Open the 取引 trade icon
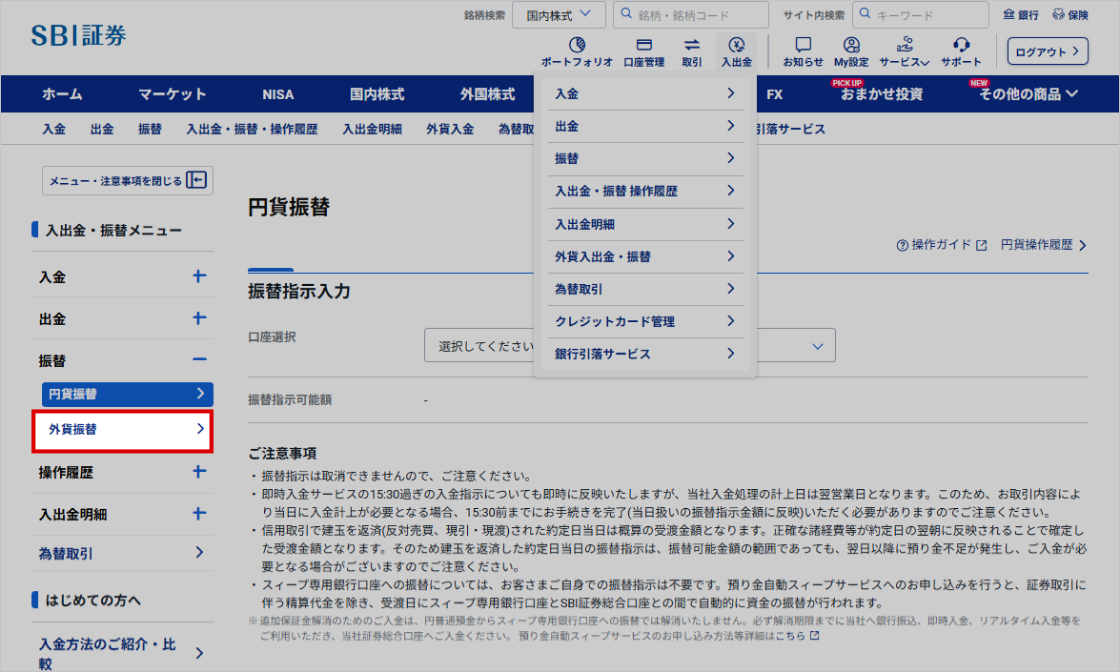This screenshot has height=672, width=1120. tap(692, 46)
